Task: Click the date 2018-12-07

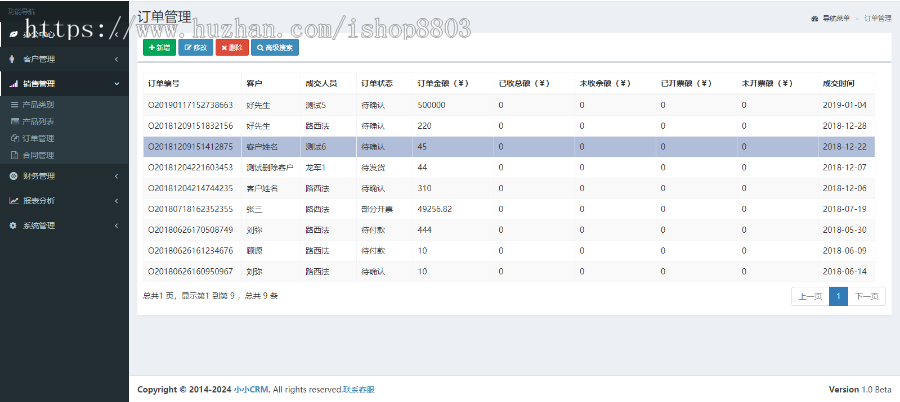Action: [x=844, y=167]
